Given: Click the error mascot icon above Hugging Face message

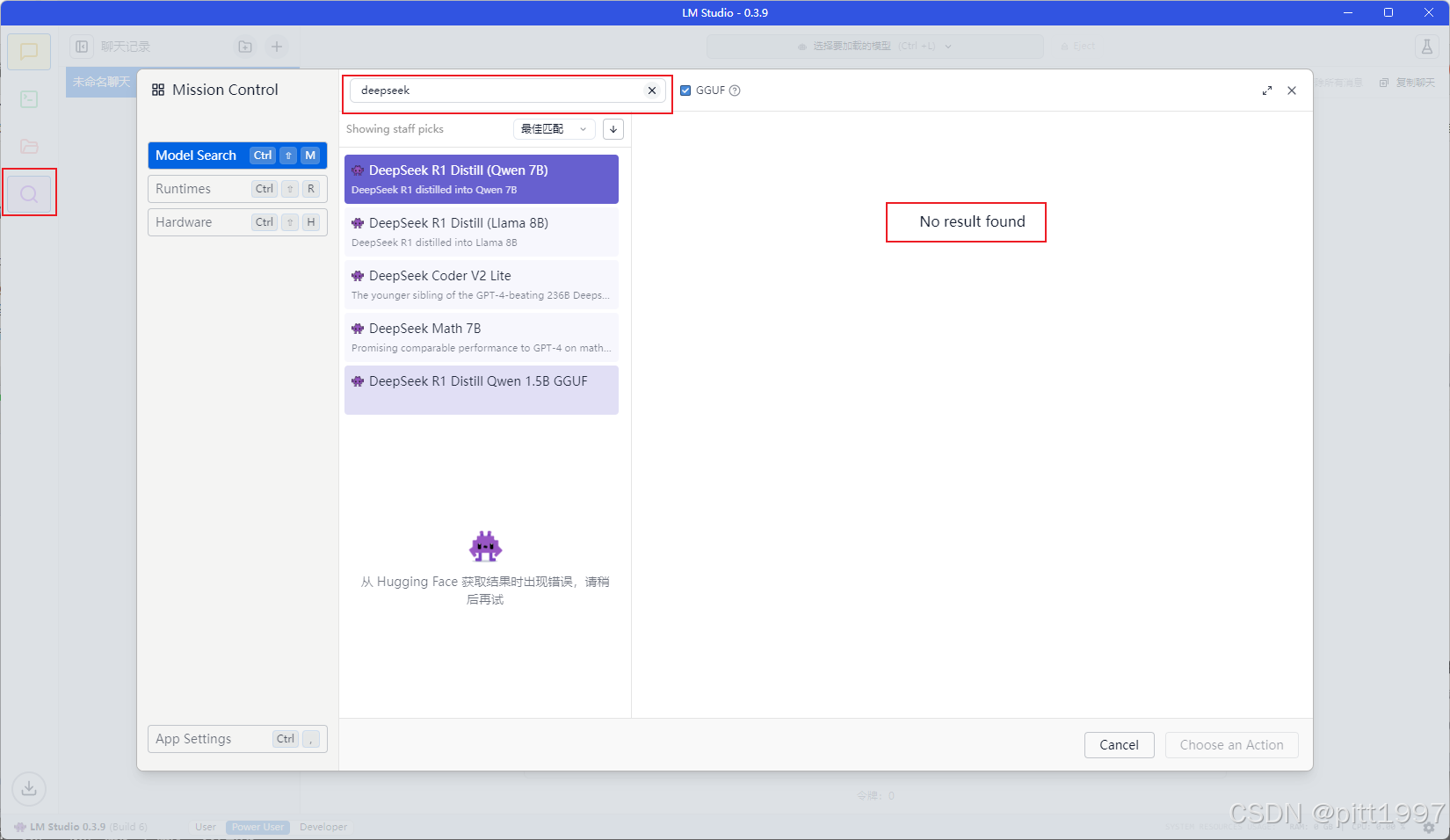Looking at the screenshot, I should tap(485, 547).
